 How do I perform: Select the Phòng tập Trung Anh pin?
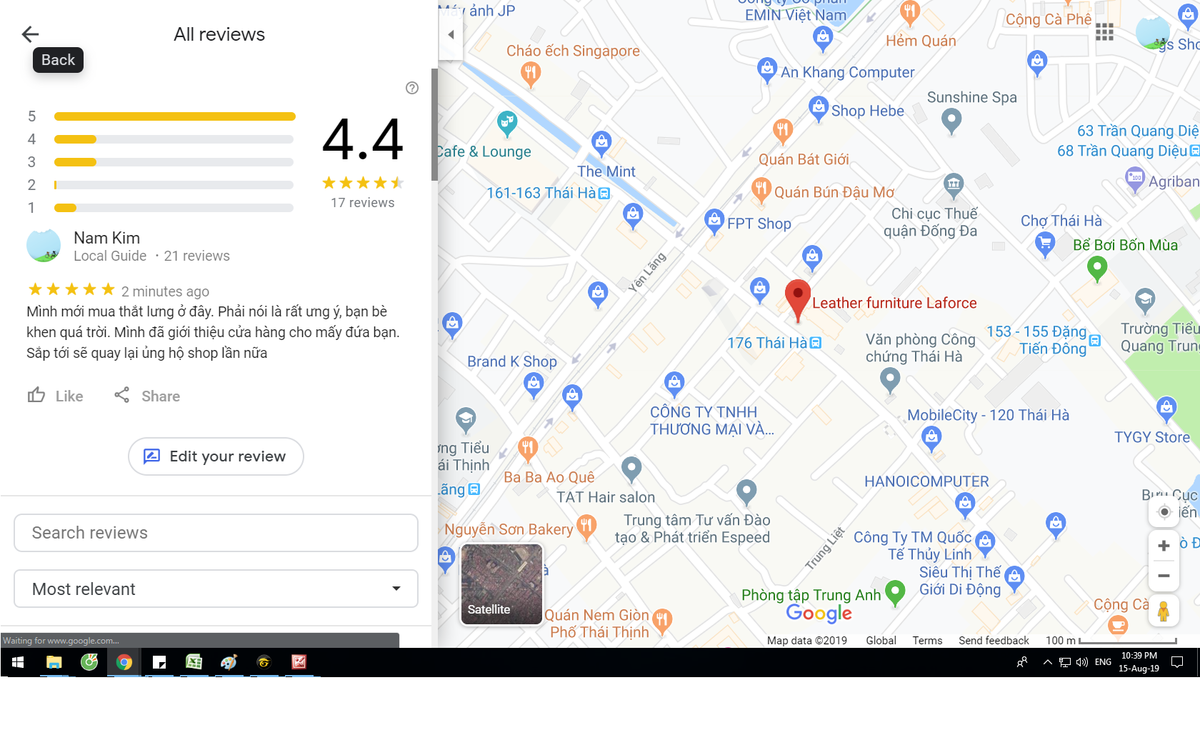click(896, 591)
